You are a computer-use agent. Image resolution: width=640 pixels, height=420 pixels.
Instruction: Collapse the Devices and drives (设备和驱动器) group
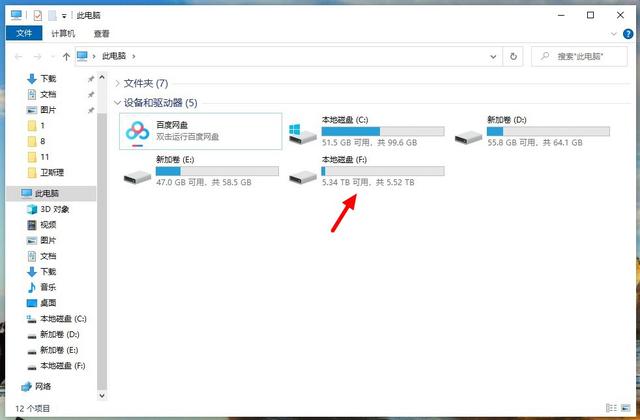tap(118, 103)
